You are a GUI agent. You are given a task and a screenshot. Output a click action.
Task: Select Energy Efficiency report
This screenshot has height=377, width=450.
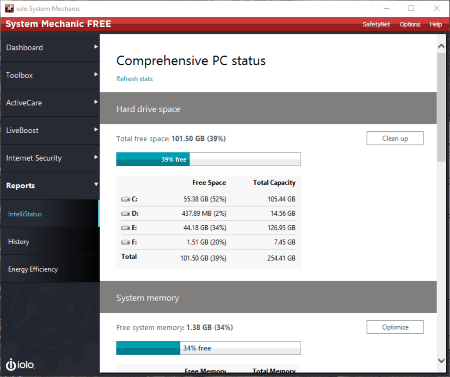tap(50, 269)
